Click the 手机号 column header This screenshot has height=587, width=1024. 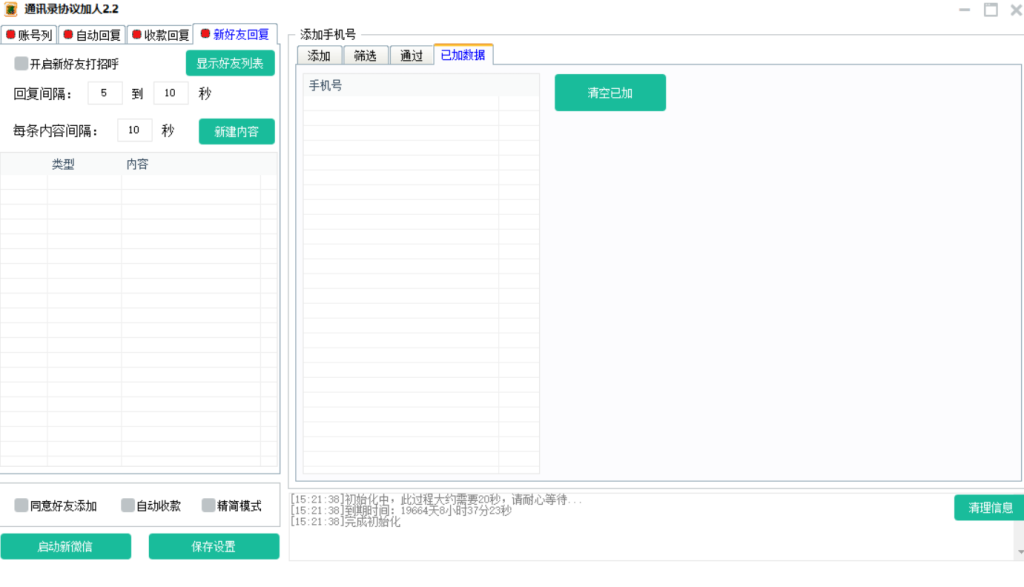pyautogui.click(x=400, y=86)
